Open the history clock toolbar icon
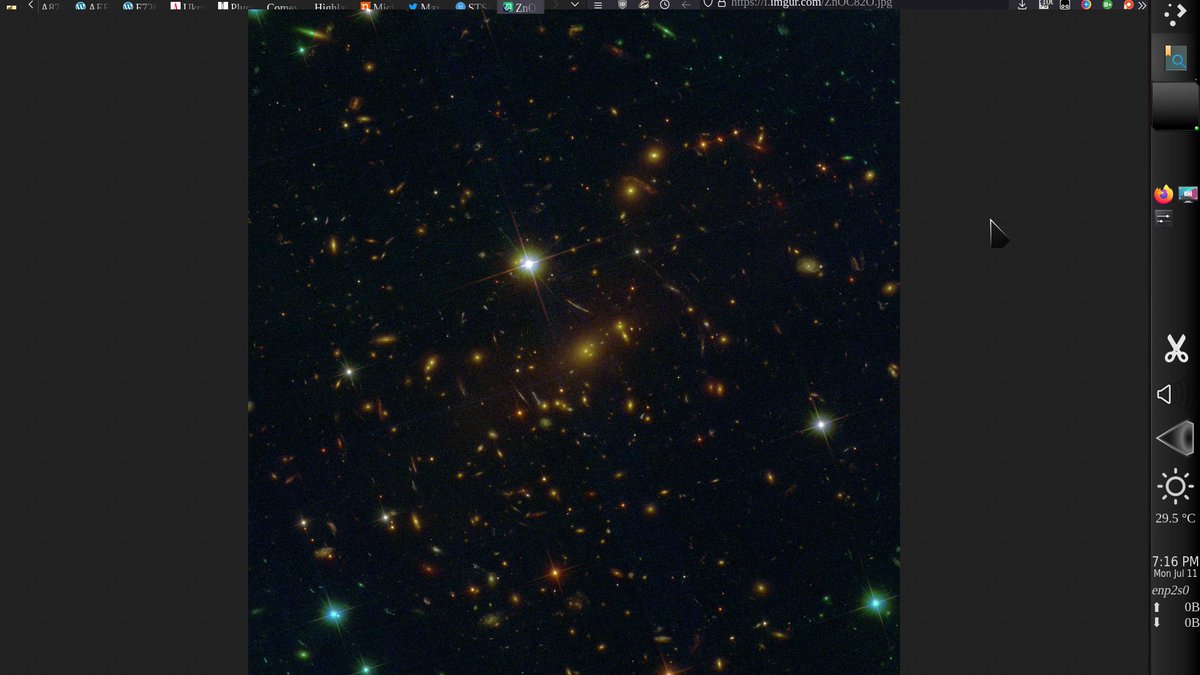The height and width of the screenshot is (675, 1200). (x=664, y=5)
